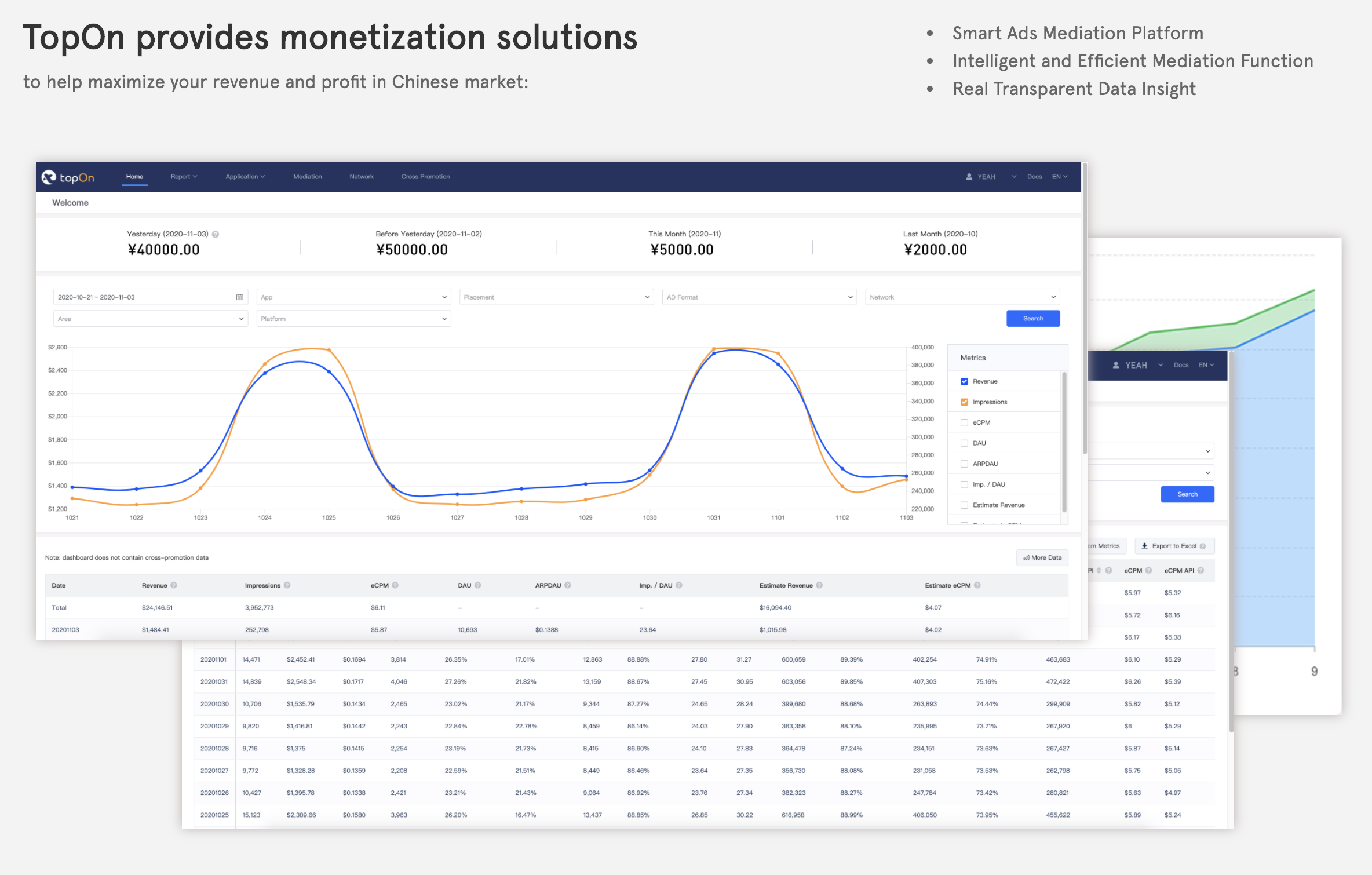Open the Platform filter dropdown
1372x875 pixels.
click(x=353, y=319)
